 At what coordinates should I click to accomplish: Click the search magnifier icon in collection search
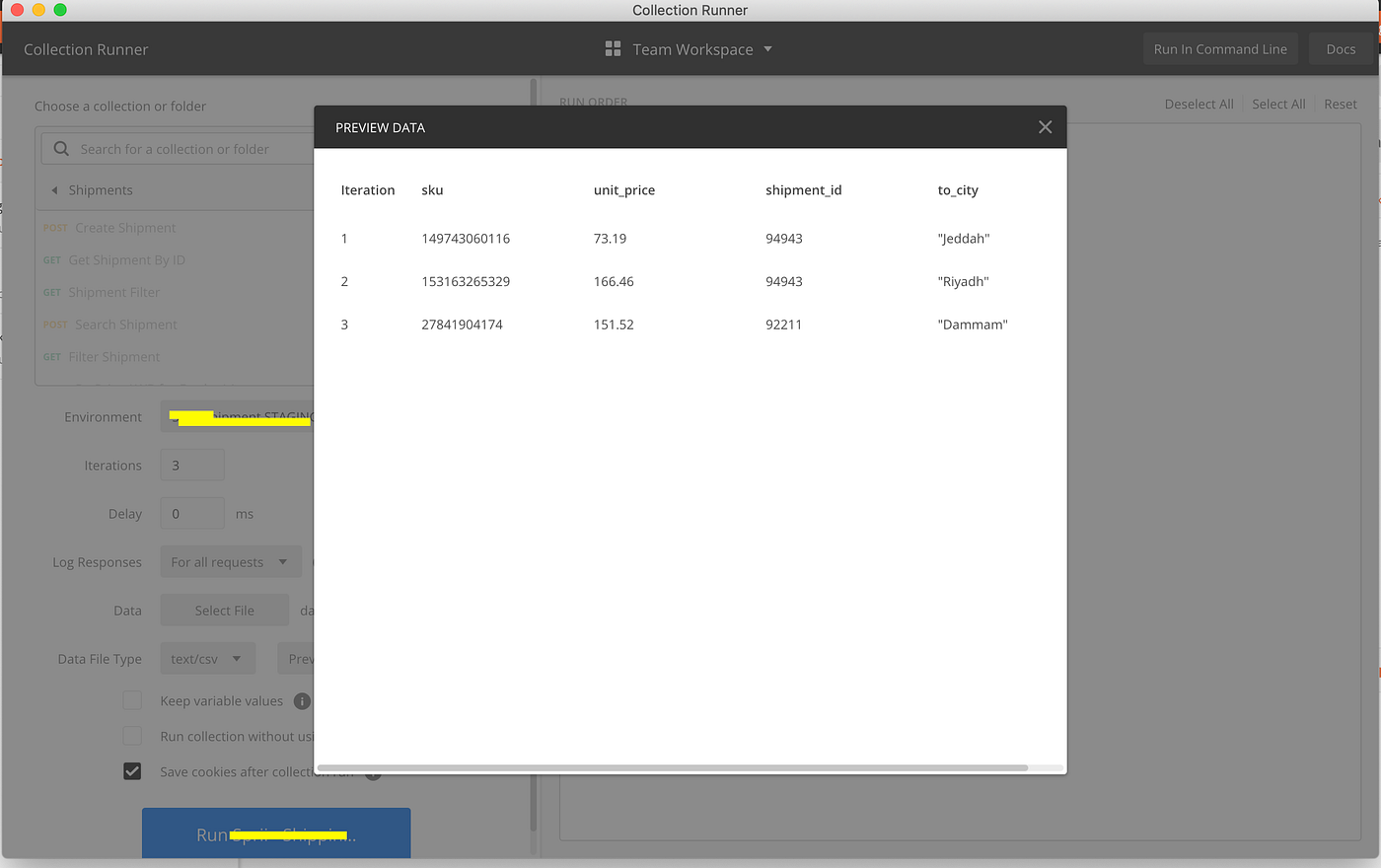pyautogui.click(x=60, y=148)
